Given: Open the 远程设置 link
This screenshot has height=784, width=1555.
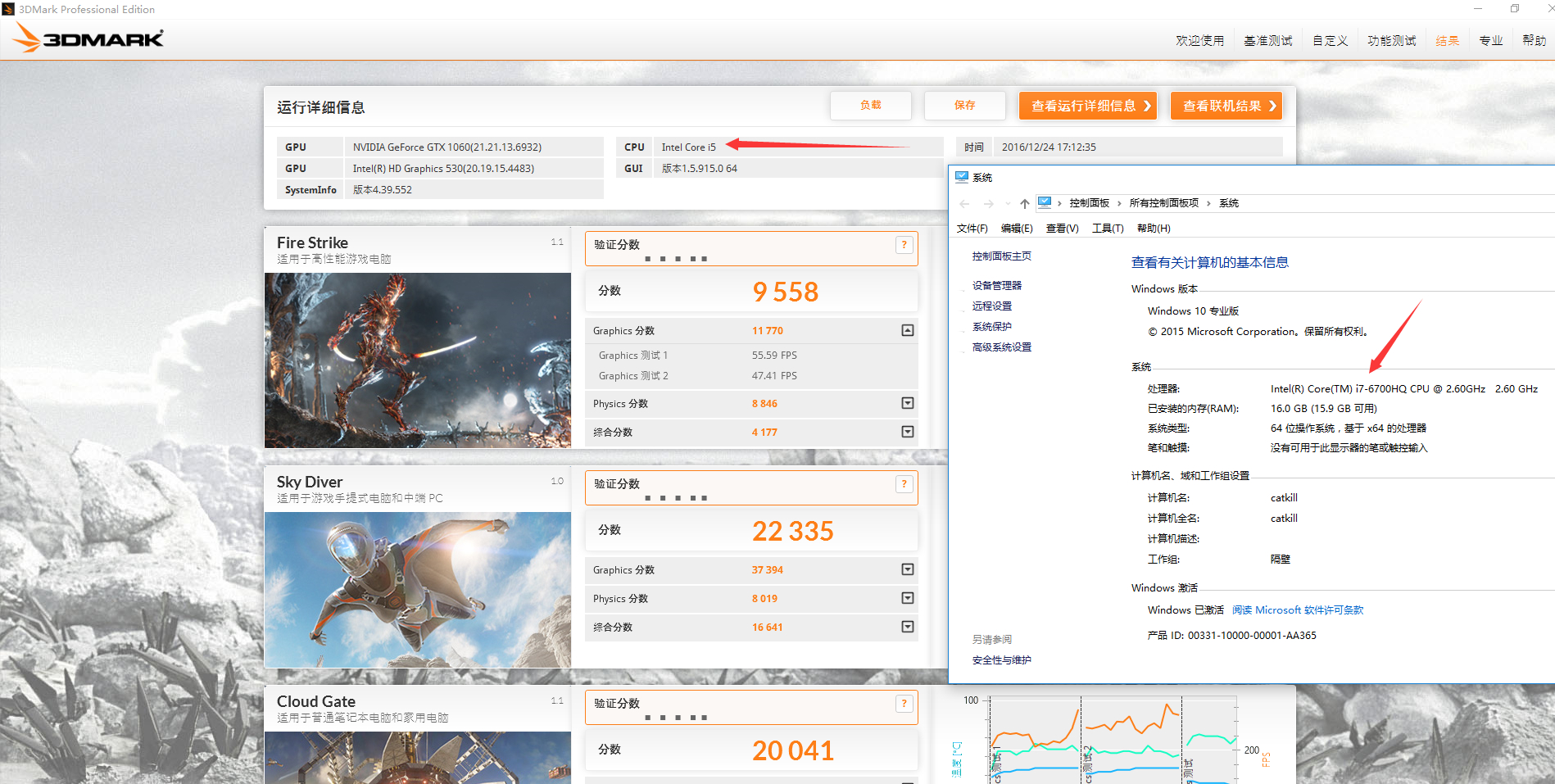Looking at the screenshot, I should [992, 306].
